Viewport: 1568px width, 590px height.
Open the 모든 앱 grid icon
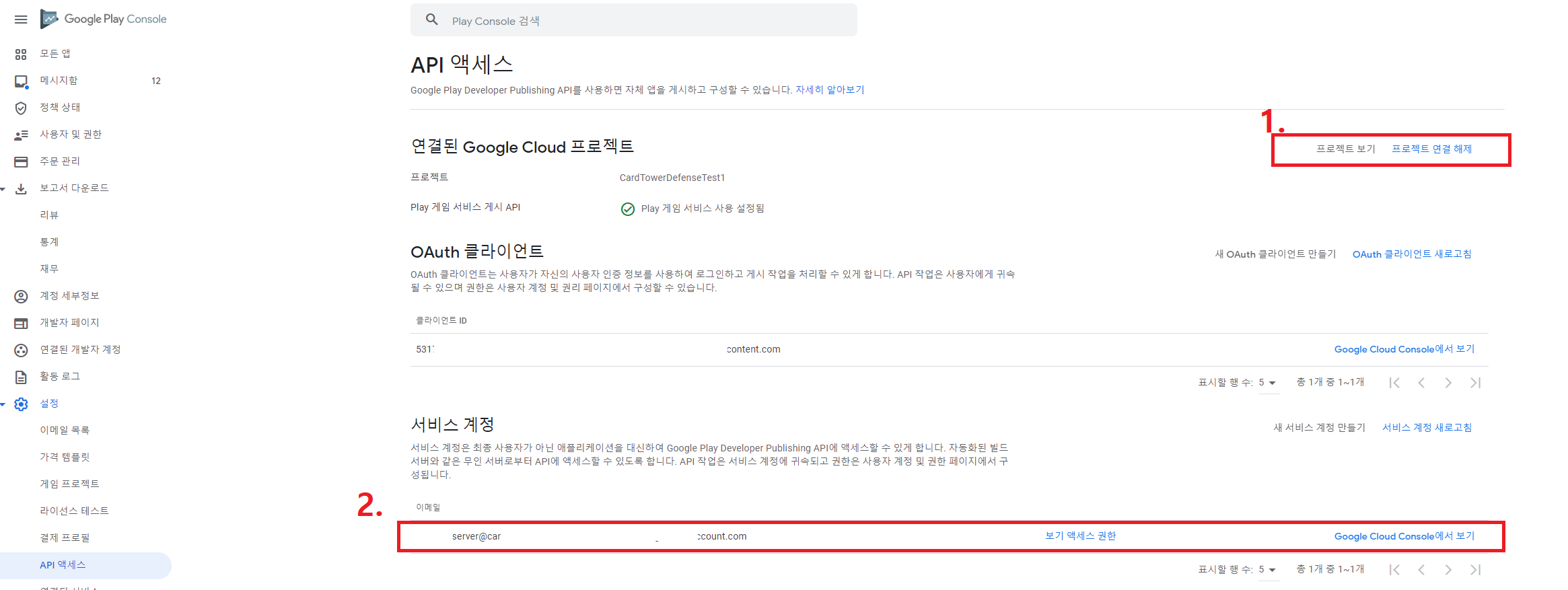[x=21, y=54]
